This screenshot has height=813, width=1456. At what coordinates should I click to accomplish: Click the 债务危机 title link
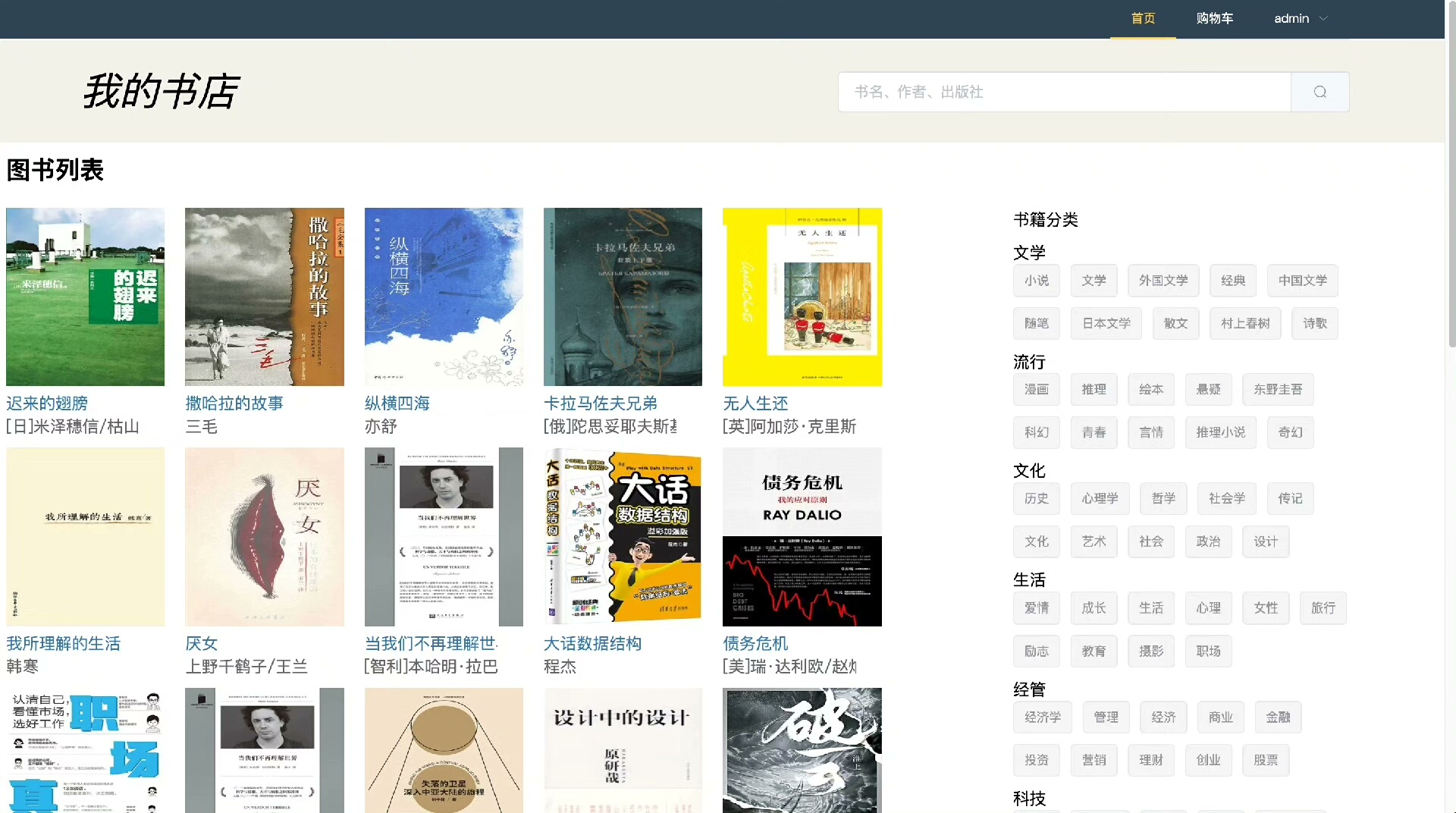755,644
